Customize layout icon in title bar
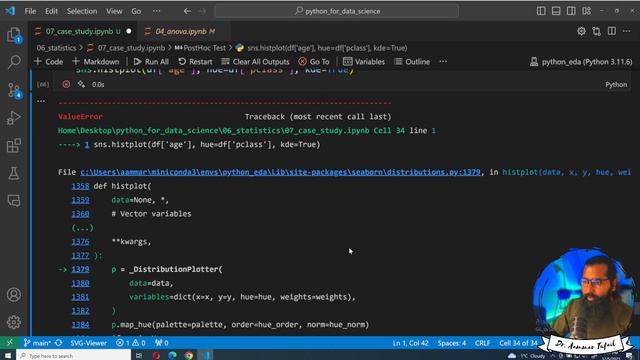 click(587, 11)
